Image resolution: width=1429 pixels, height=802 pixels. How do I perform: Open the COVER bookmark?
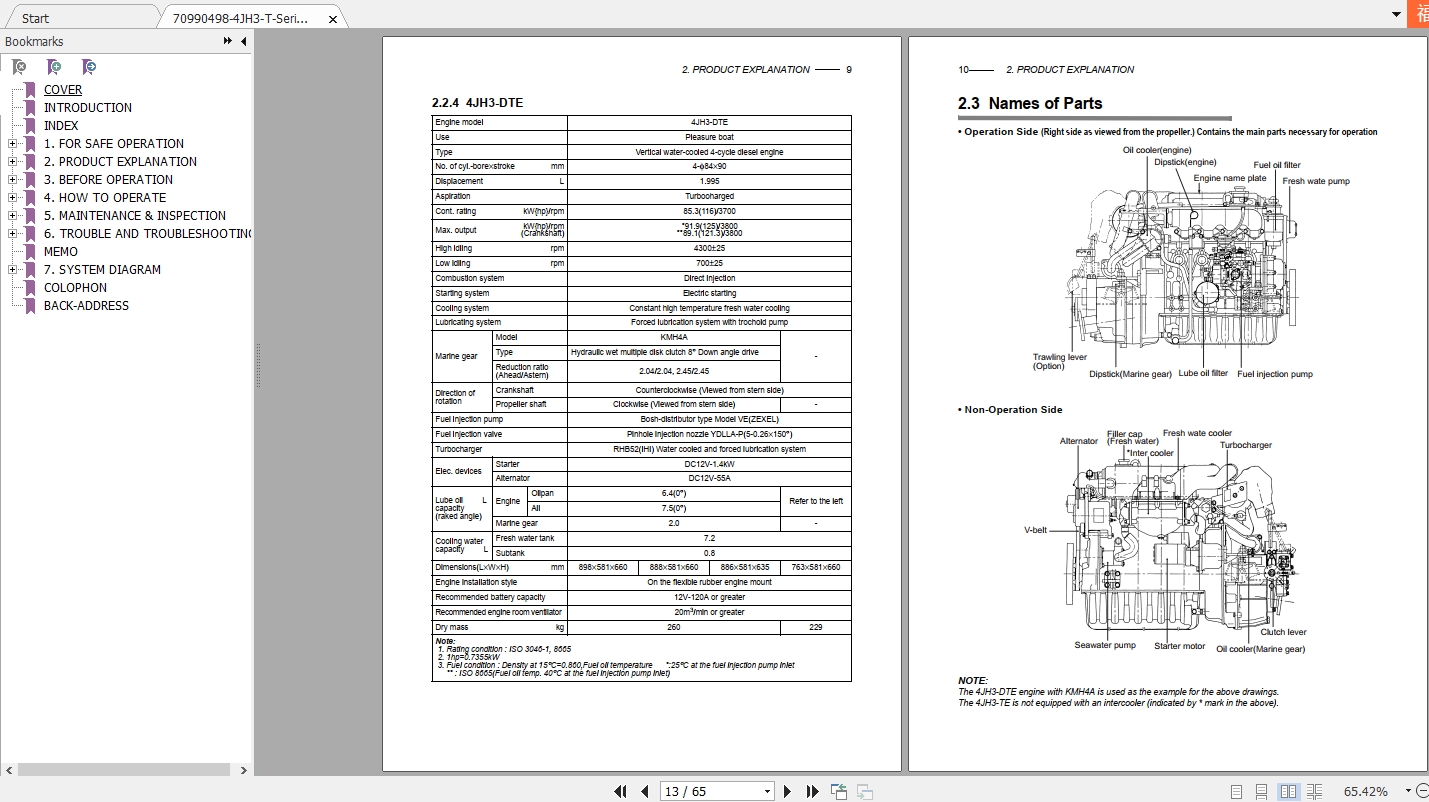point(62,89)
